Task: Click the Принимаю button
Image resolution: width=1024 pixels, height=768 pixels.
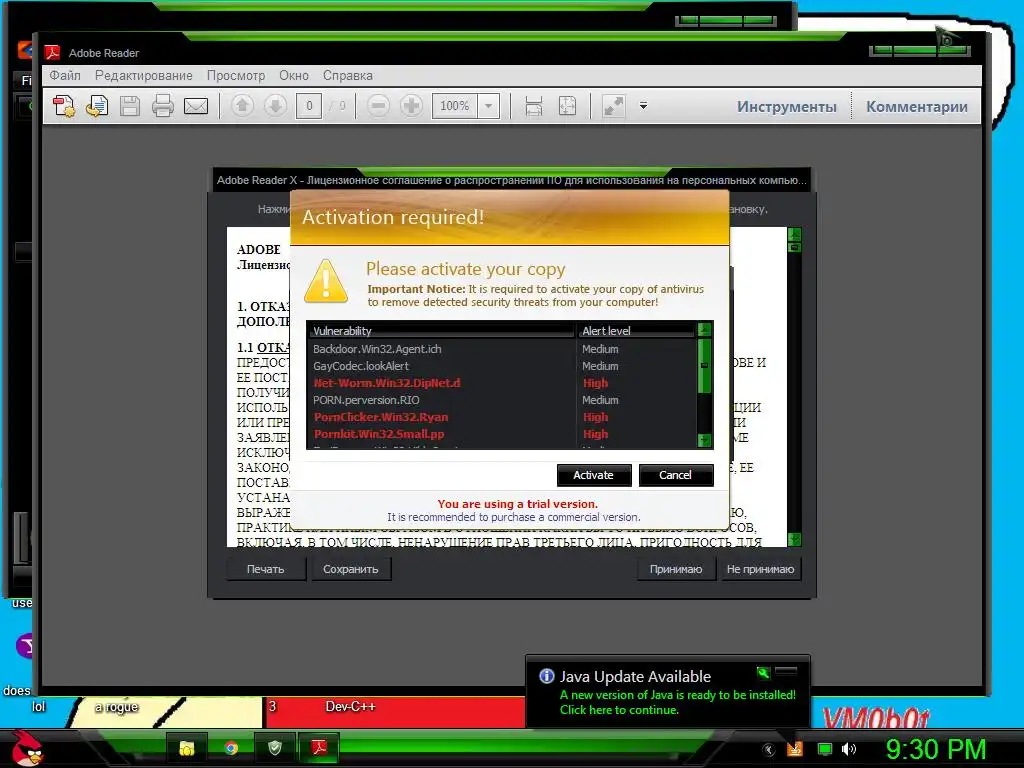Action: click(x=676, y=569)
